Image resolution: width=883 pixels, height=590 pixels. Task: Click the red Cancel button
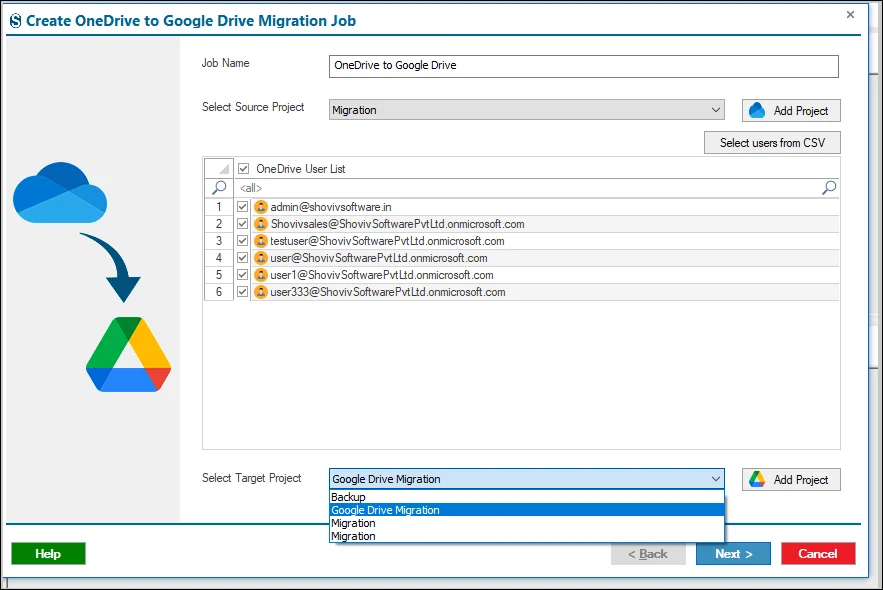pos(818,553)
